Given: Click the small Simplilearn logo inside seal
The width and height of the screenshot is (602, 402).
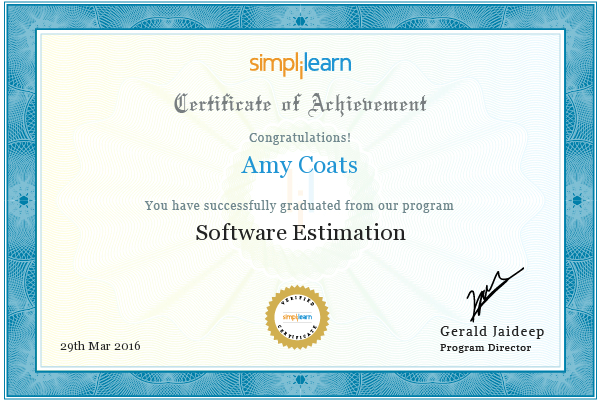Looking at the screenshot, I should [298, 317].
